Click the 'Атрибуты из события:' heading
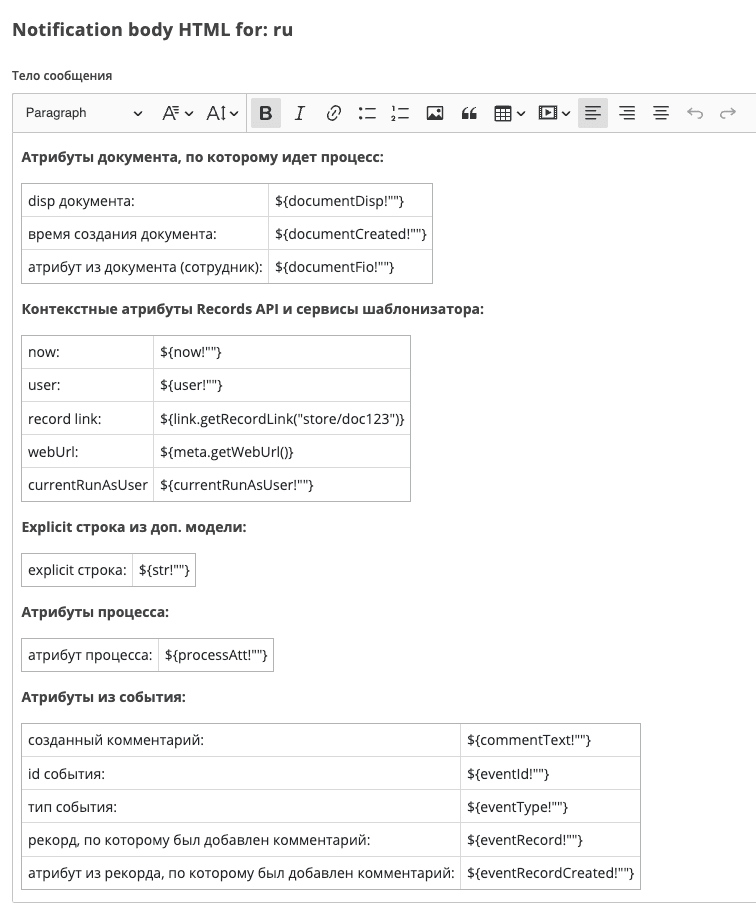756x913 pixels. tap(104, 697)
